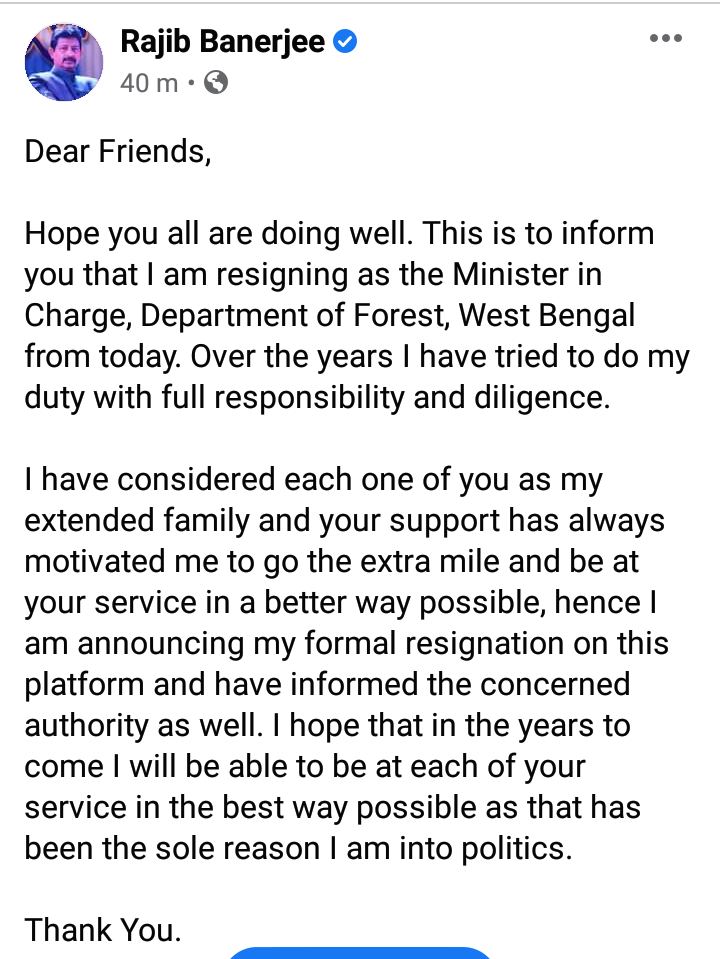Open the "40 m" post timestamp
Viewport: 720px width, 959px height.
149,82
